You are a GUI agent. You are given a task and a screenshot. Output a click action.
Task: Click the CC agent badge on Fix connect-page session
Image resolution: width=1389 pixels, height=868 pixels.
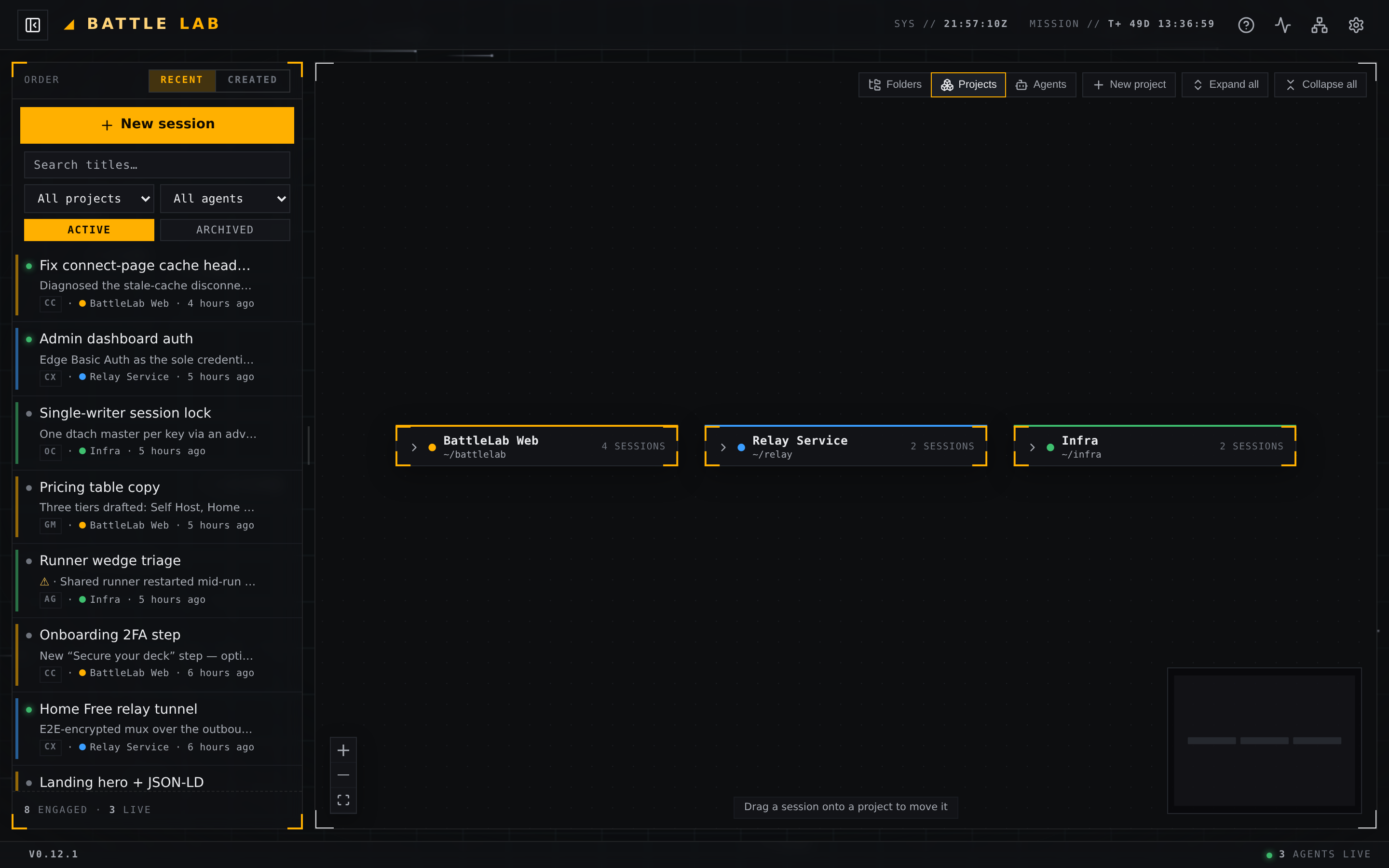[x=51, y=303]
